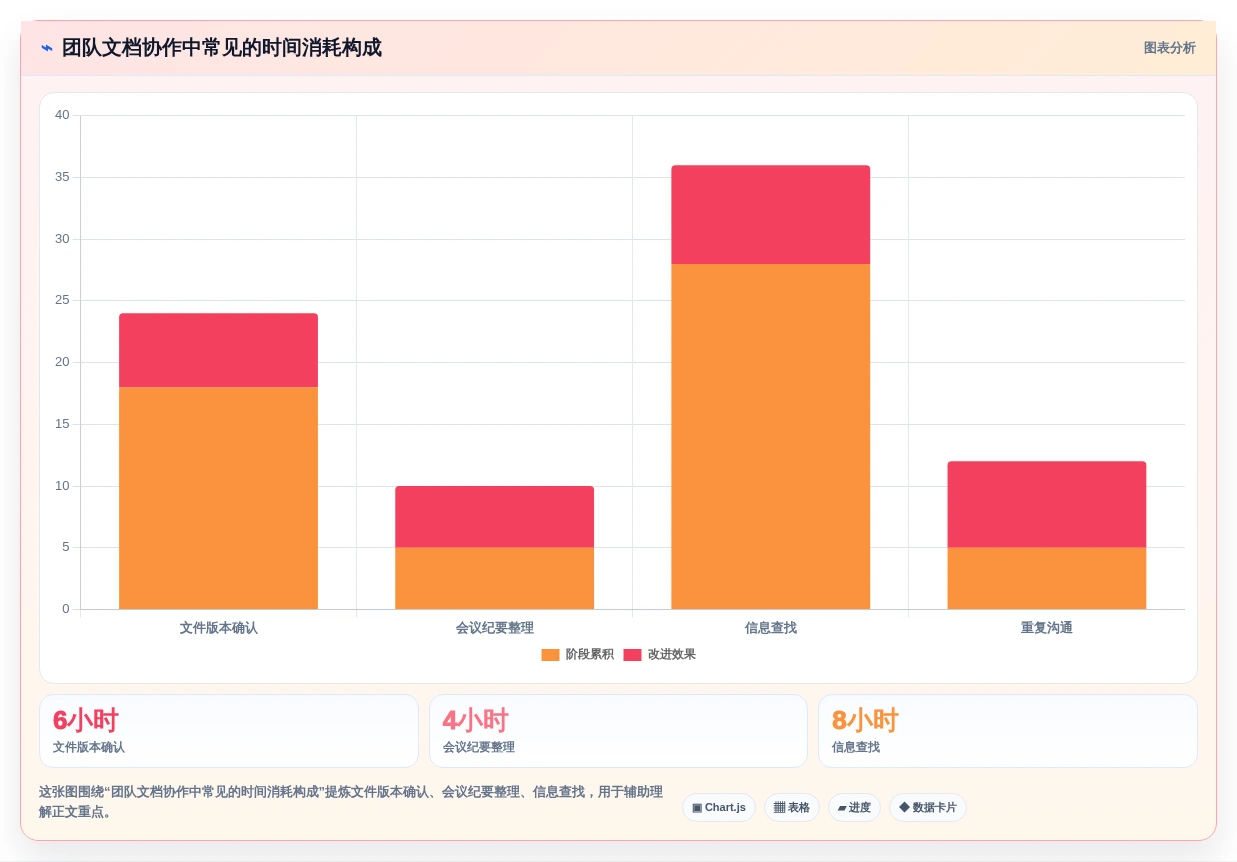Image resolution: width=1237 pixels, height=862 pixels.
Task: Click the lightning icon beside the chart title
Action: (x=47, y=48)
